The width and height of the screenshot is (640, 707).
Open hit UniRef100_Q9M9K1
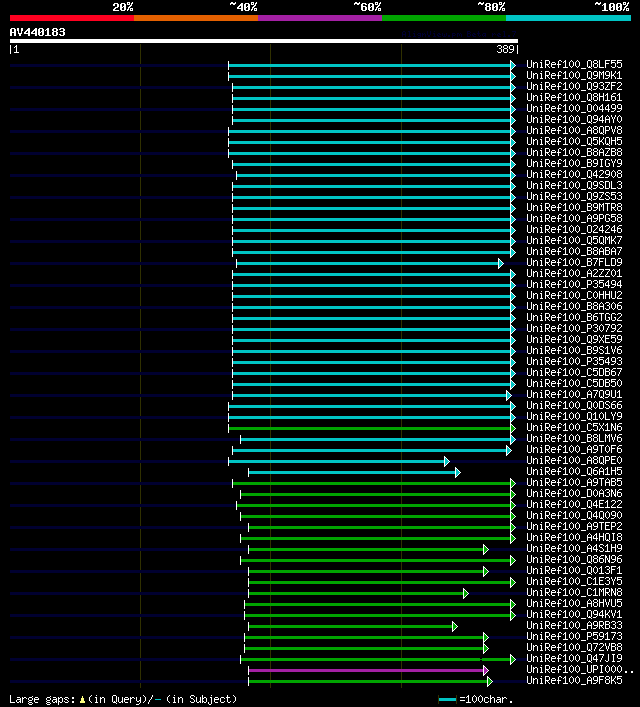(x=574, y=75)
